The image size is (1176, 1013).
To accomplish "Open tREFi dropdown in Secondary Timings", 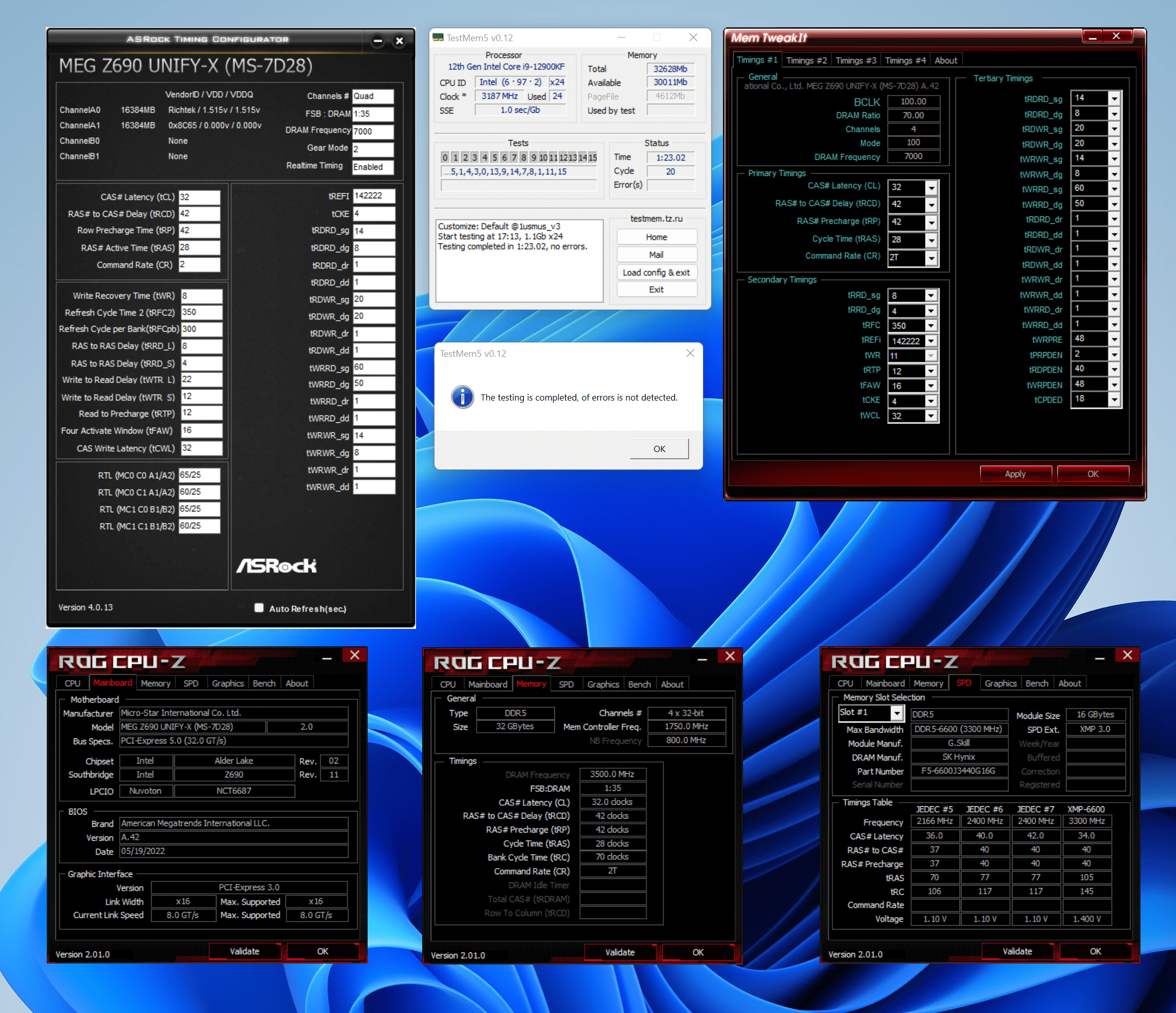I will pos(931,341).
